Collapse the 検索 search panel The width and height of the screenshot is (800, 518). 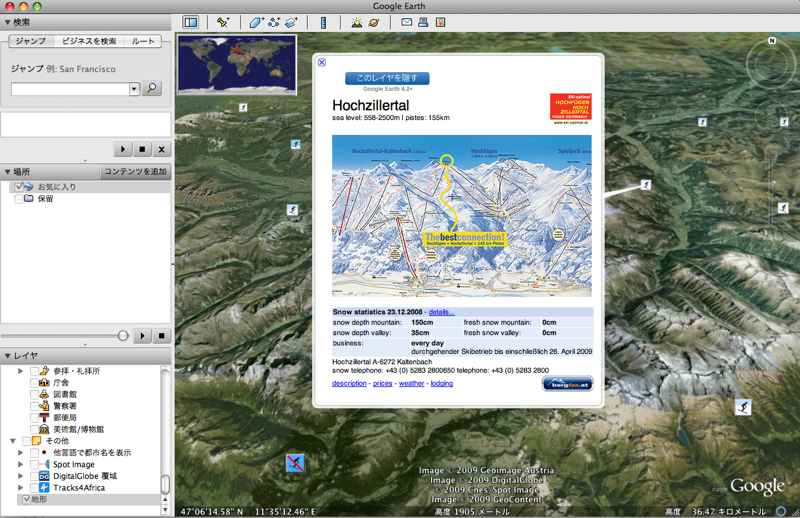[8, 22]
